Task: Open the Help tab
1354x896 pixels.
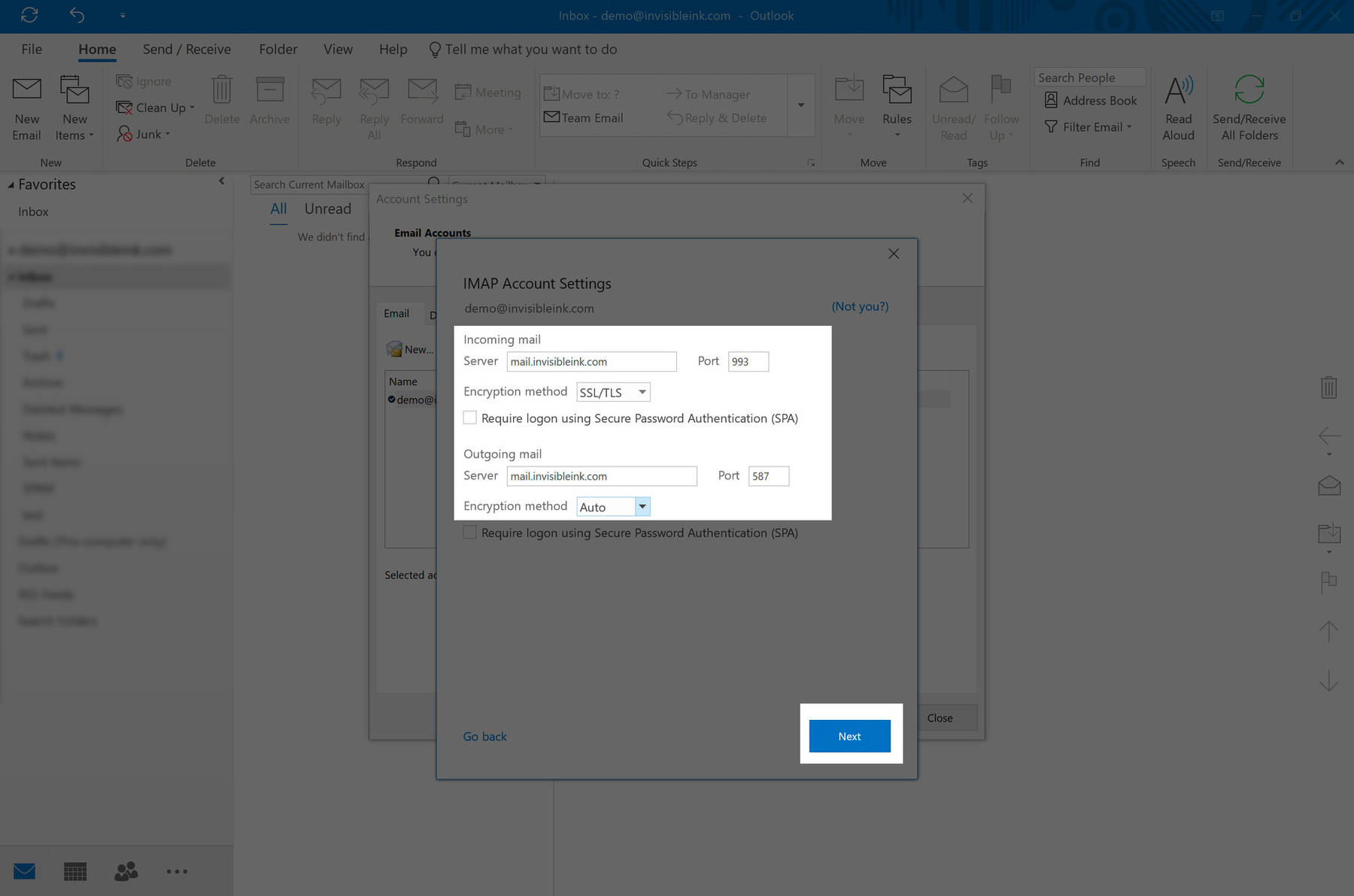Action: (393, 49)
